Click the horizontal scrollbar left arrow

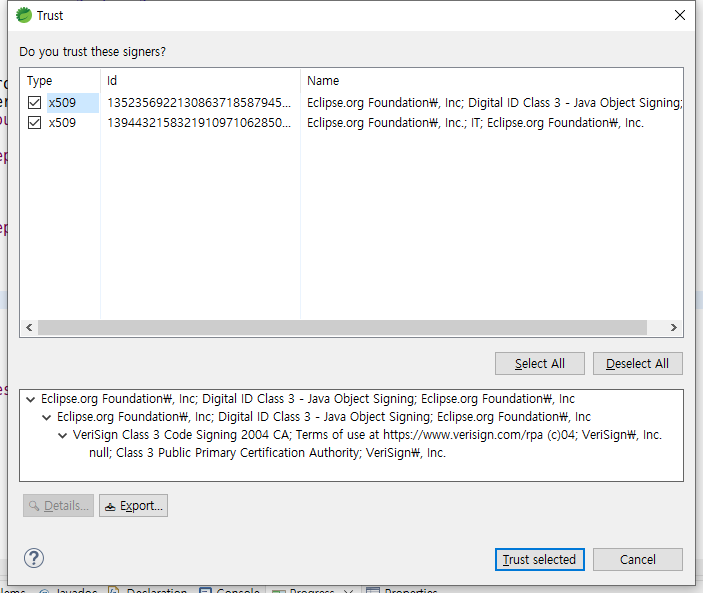(x=29, y=327)
